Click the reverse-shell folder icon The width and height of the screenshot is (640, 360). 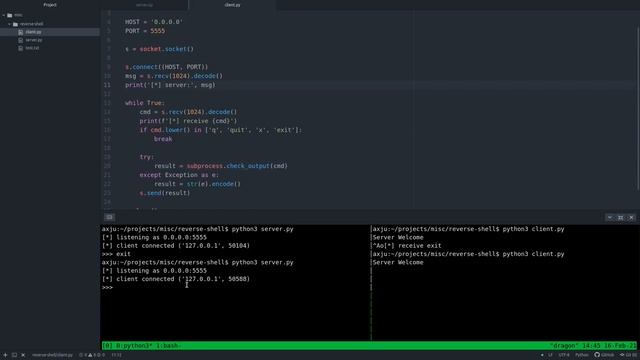click(x=16, y=24)
